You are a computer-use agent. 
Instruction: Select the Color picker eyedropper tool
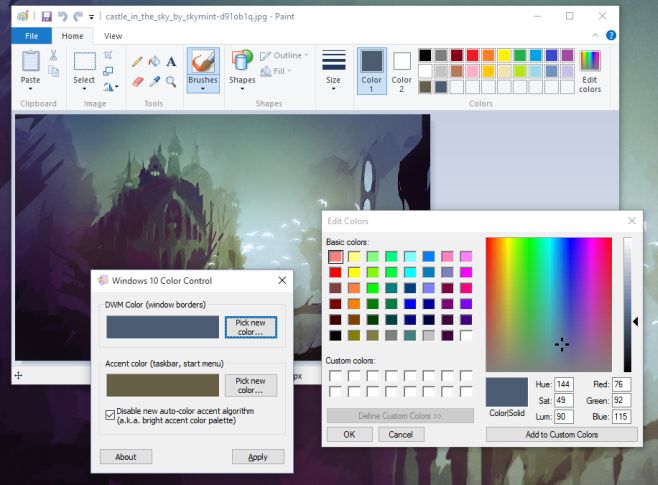click(x=154, y=81)
